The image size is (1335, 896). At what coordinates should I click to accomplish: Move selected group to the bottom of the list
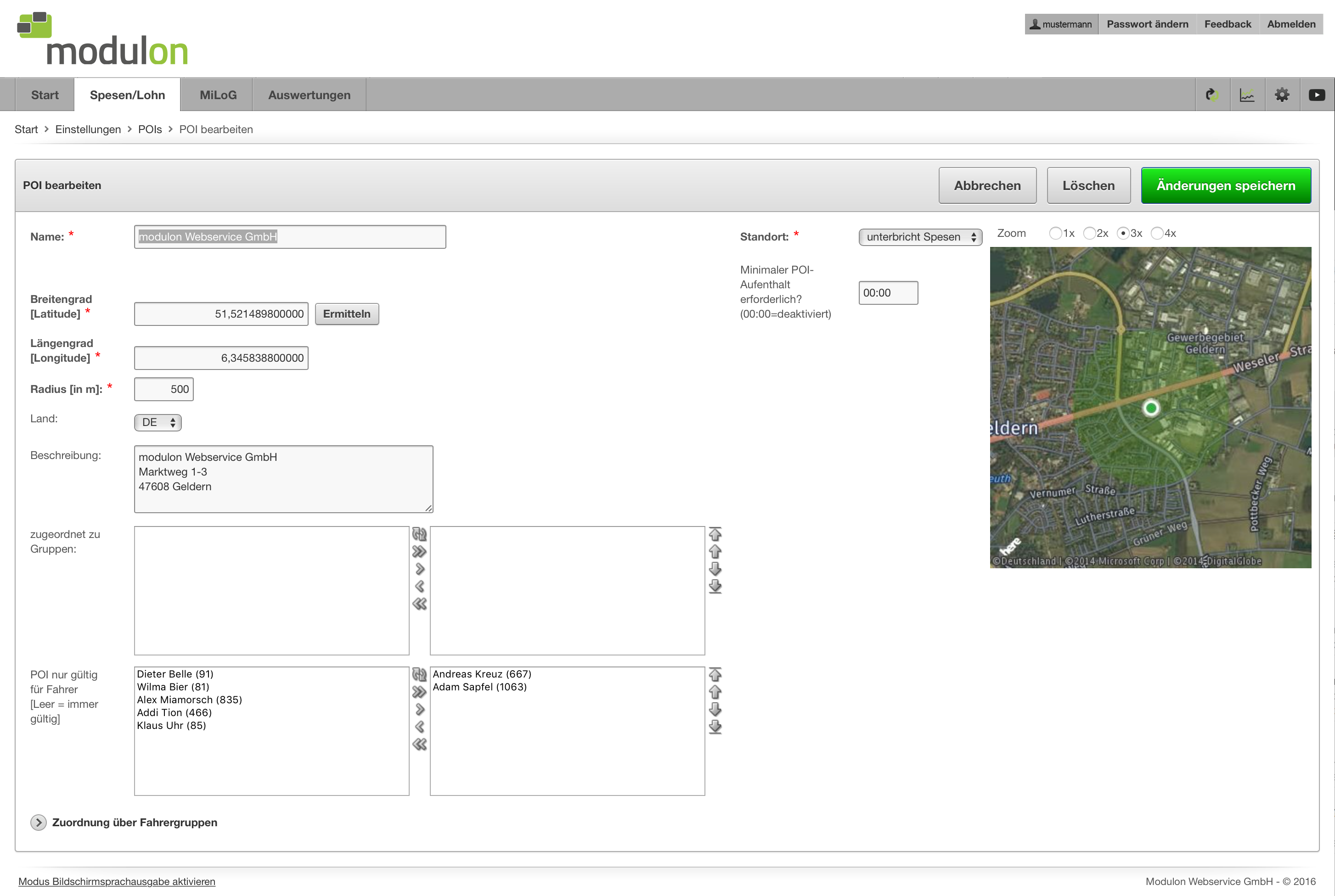coord(715,586)
